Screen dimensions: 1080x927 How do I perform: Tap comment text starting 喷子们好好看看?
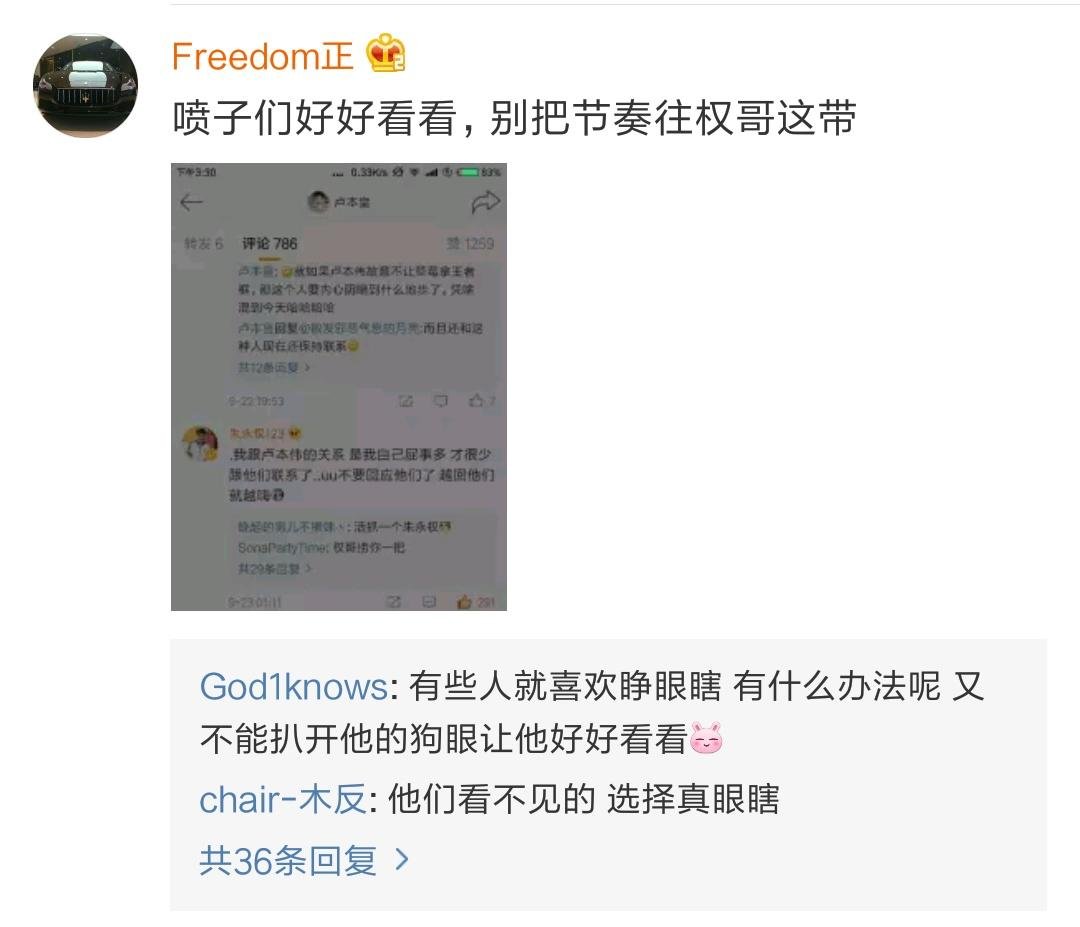(514, 117)
